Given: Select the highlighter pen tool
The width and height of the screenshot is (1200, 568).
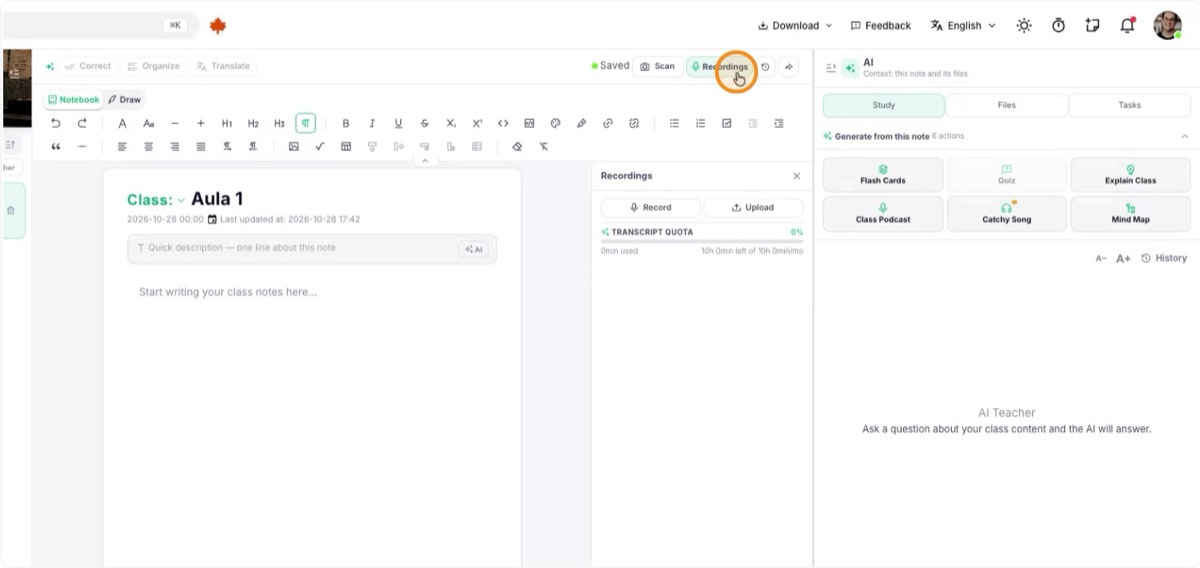Looking at the screenshot, I should pyautogui.click(x=581, y=123).
